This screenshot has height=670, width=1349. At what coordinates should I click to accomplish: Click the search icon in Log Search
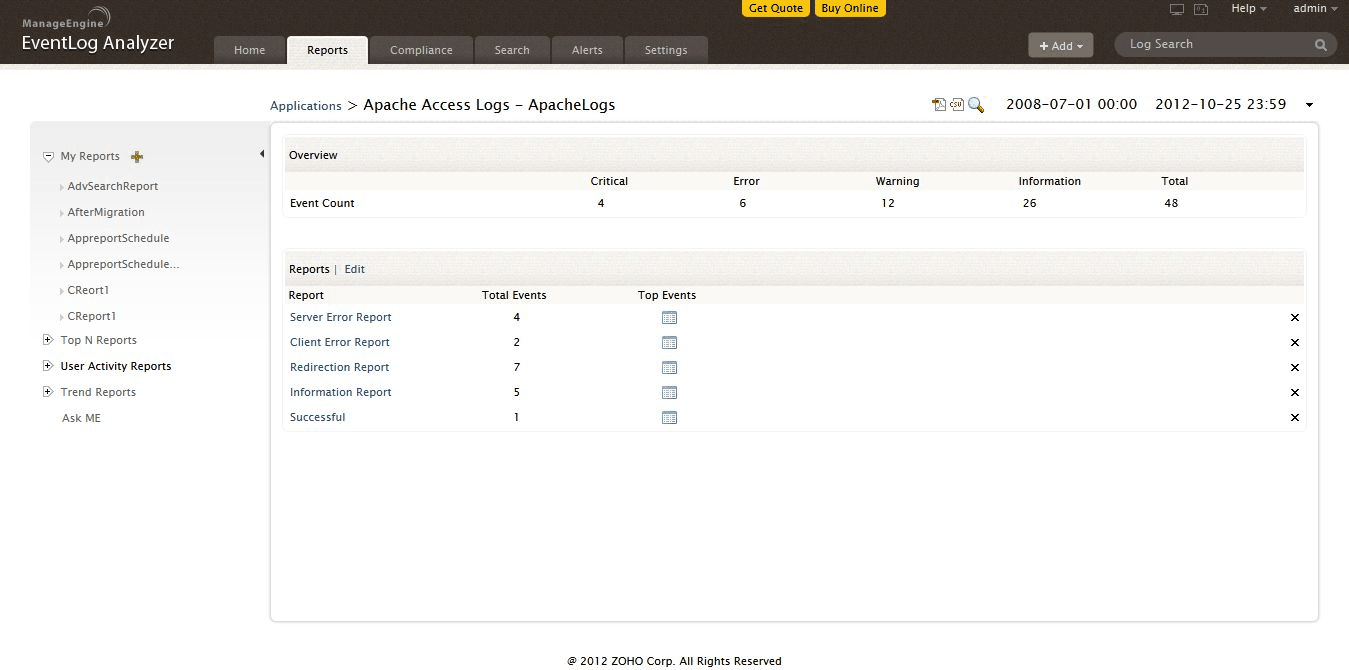(x=1321, y=45)
